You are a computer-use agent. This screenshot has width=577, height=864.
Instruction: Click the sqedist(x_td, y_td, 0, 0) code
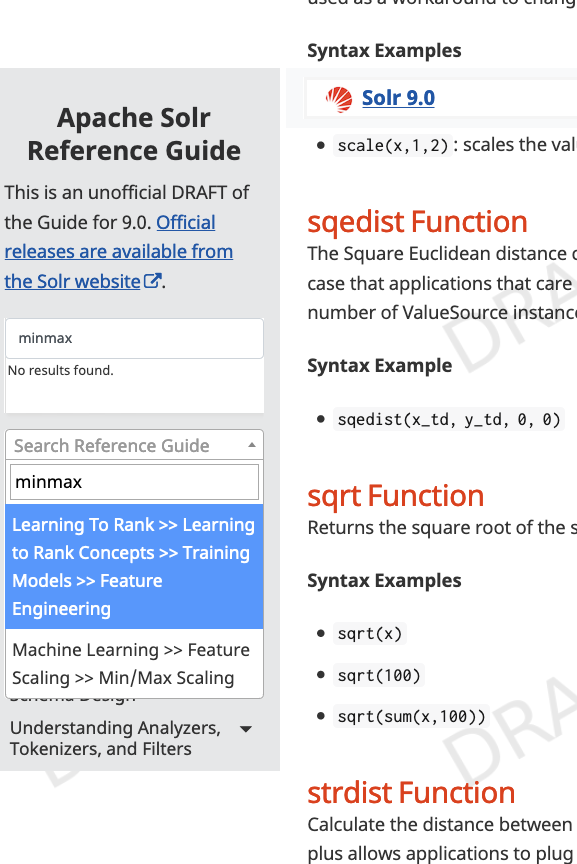[449, 420]
